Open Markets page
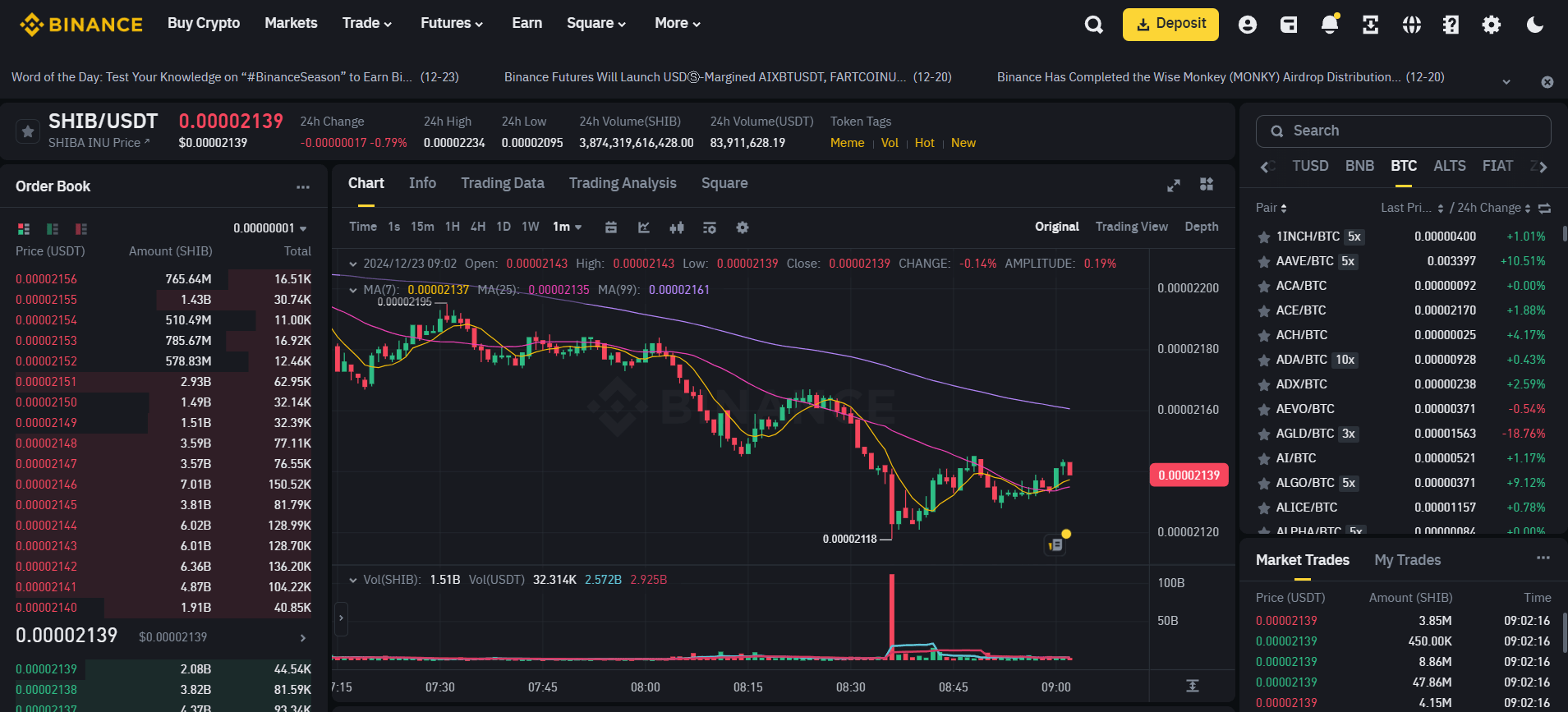1568x712 pixels. [291, 23]
